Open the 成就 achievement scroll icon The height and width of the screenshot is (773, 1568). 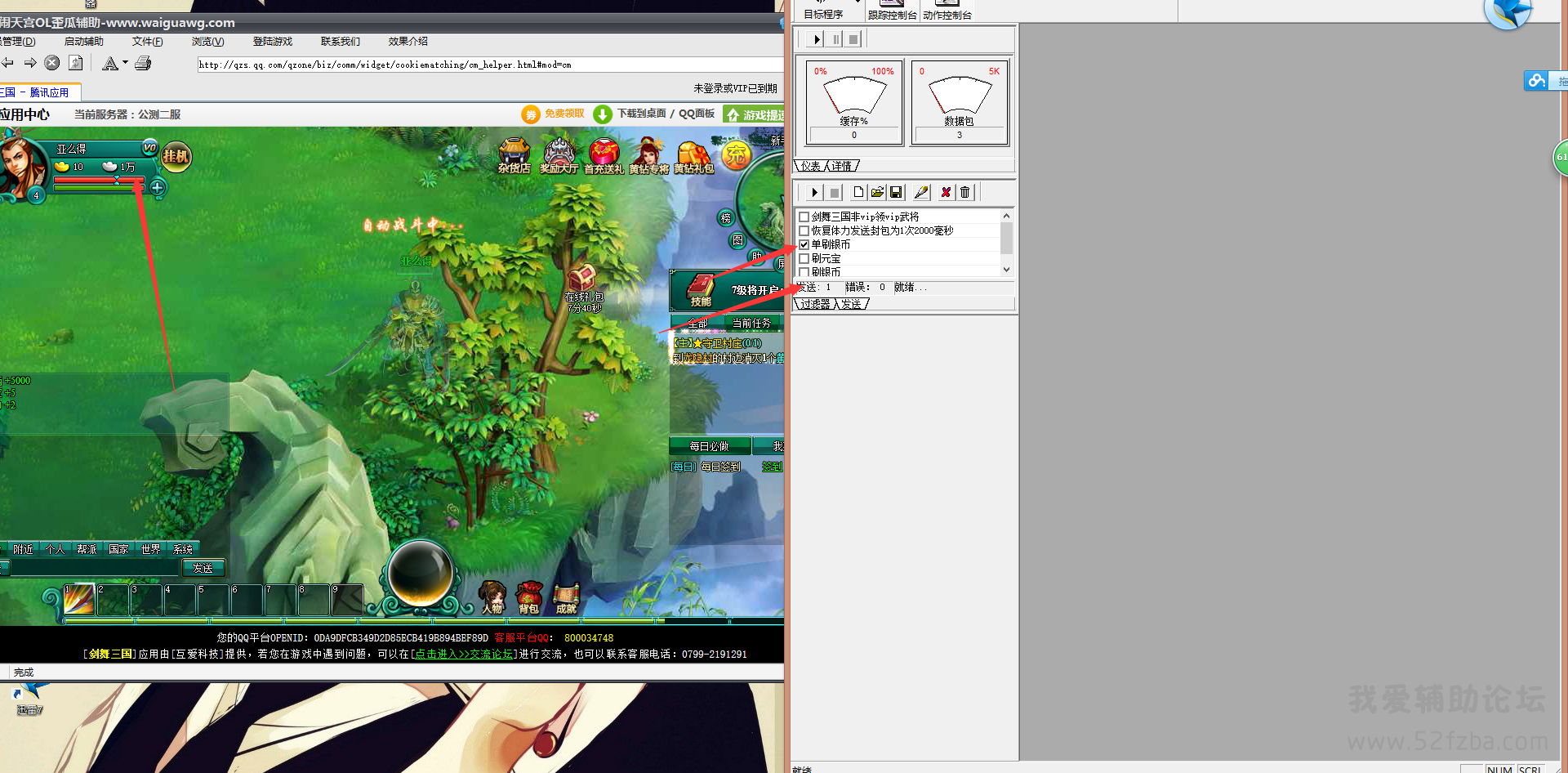click(x=566, y=597)
